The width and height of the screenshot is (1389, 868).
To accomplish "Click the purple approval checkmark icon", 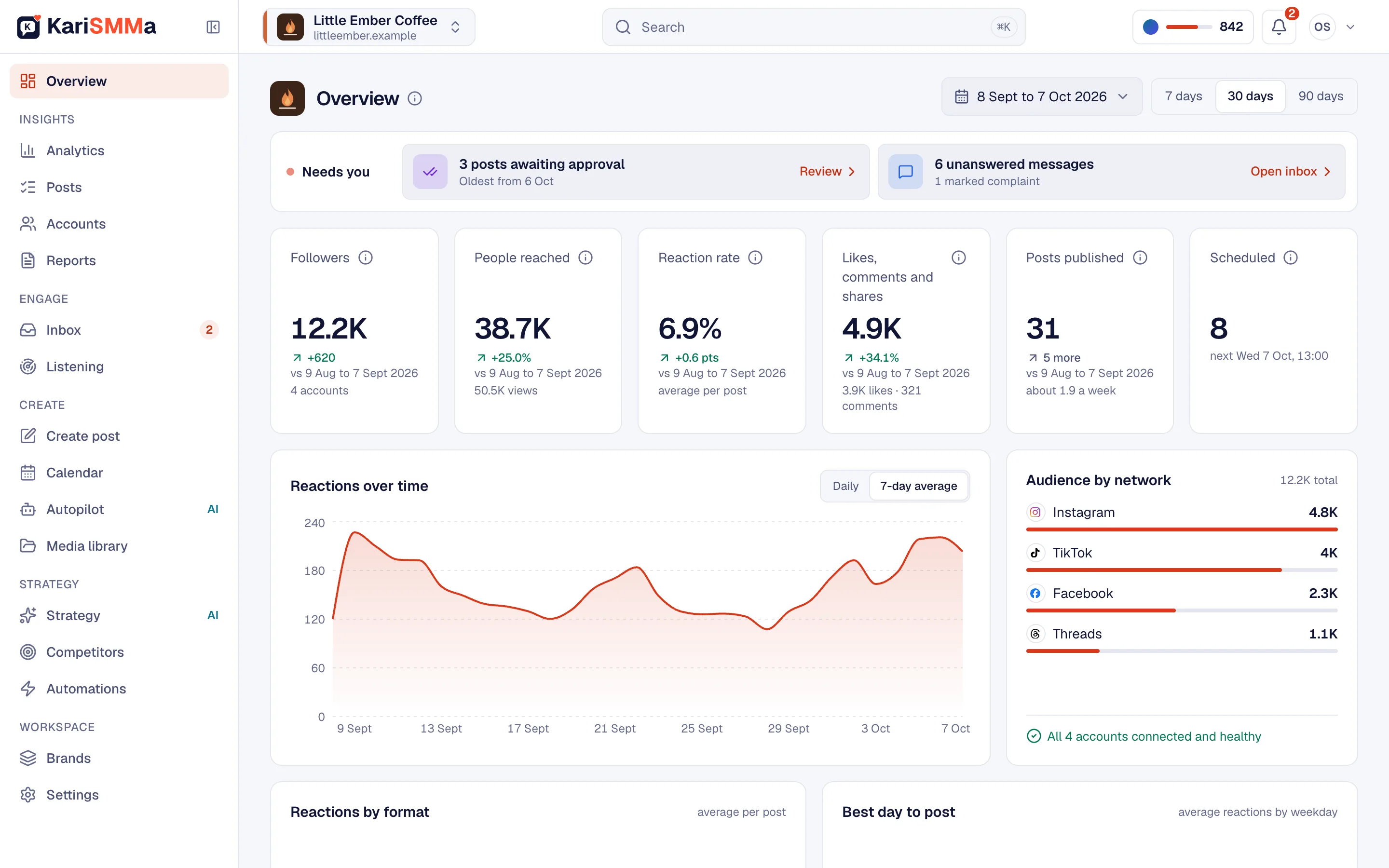I will coord(430,172).
